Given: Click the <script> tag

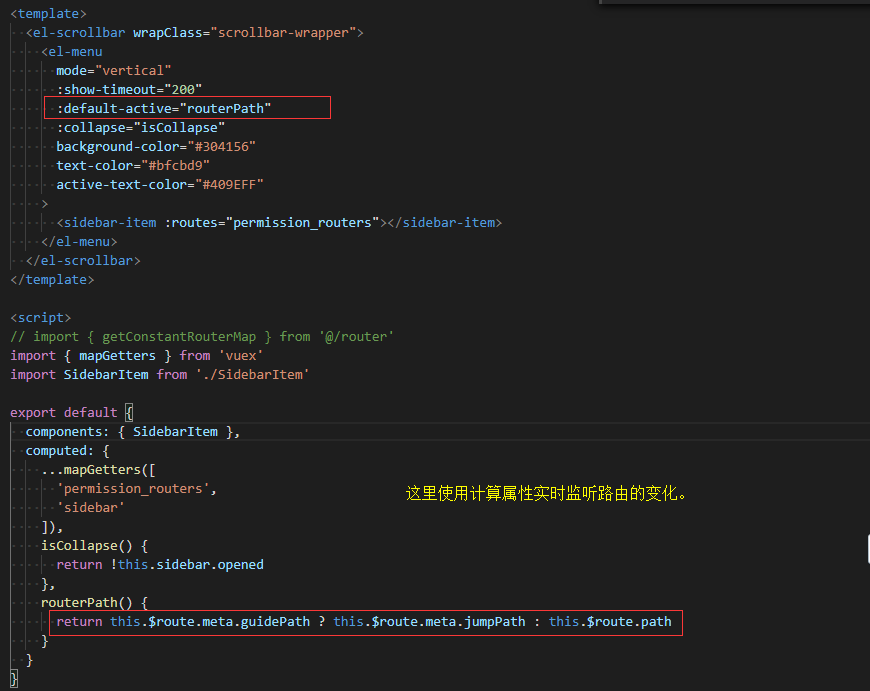Looking at the screenshot, I should click(x=41, y=317).
